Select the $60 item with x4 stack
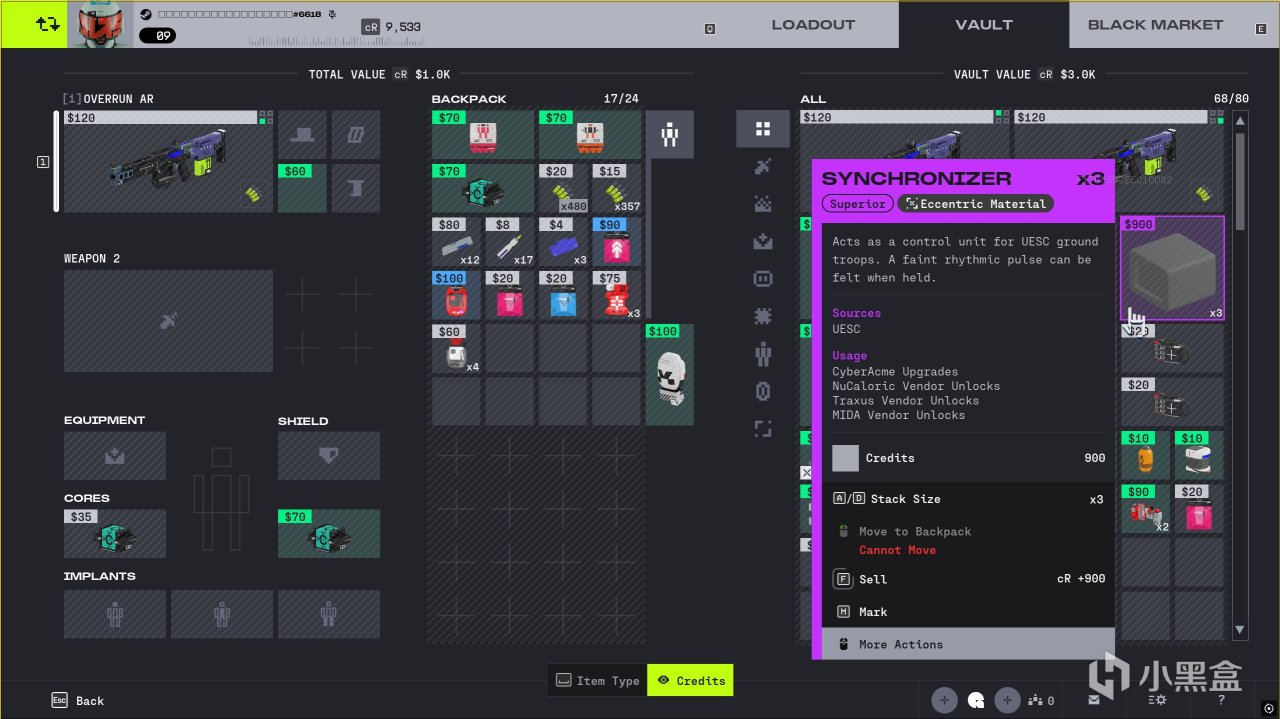Viewport: 1280px width, 719px height. (x=457, y=348)
